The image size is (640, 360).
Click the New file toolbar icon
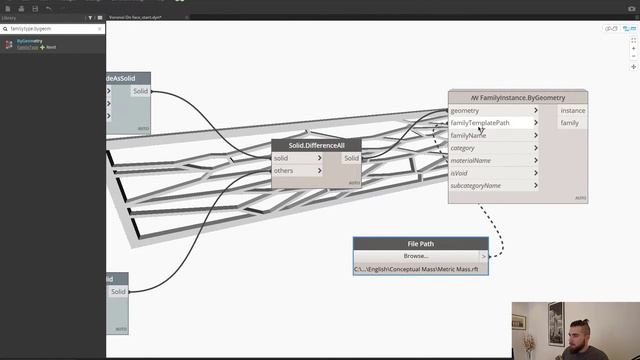coord(8,9)
